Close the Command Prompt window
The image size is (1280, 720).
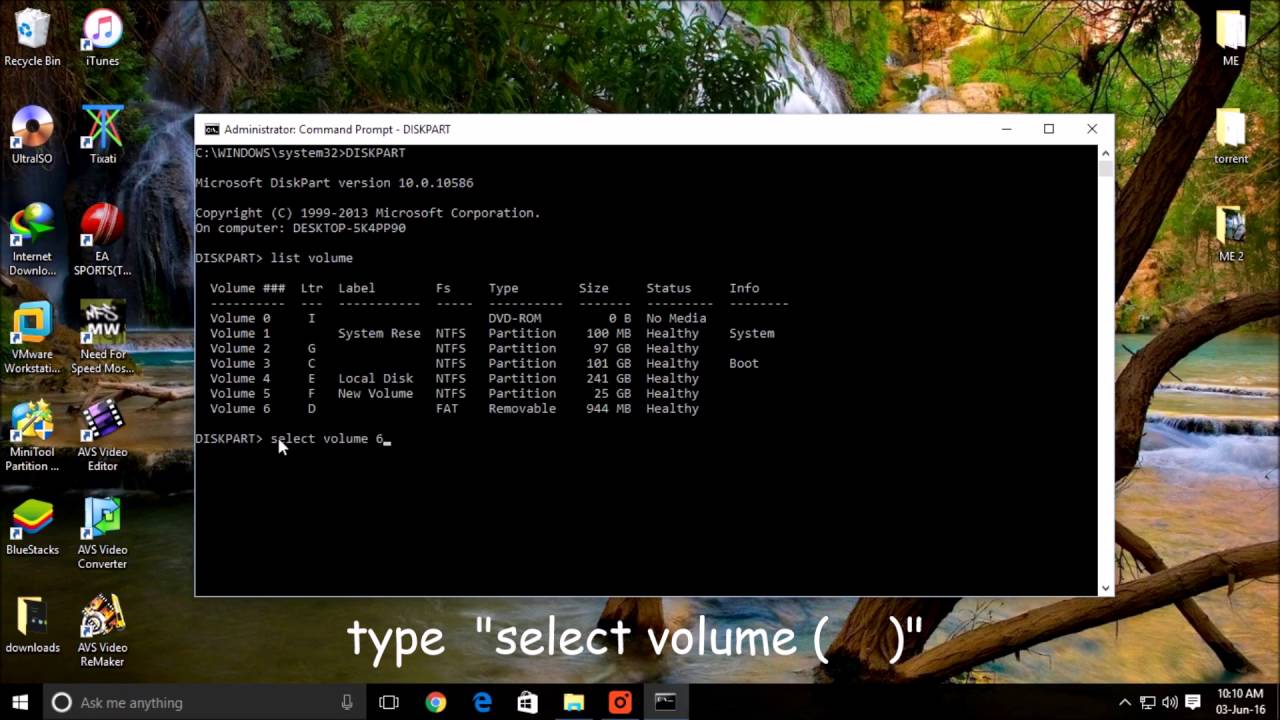coord(1092,129)
